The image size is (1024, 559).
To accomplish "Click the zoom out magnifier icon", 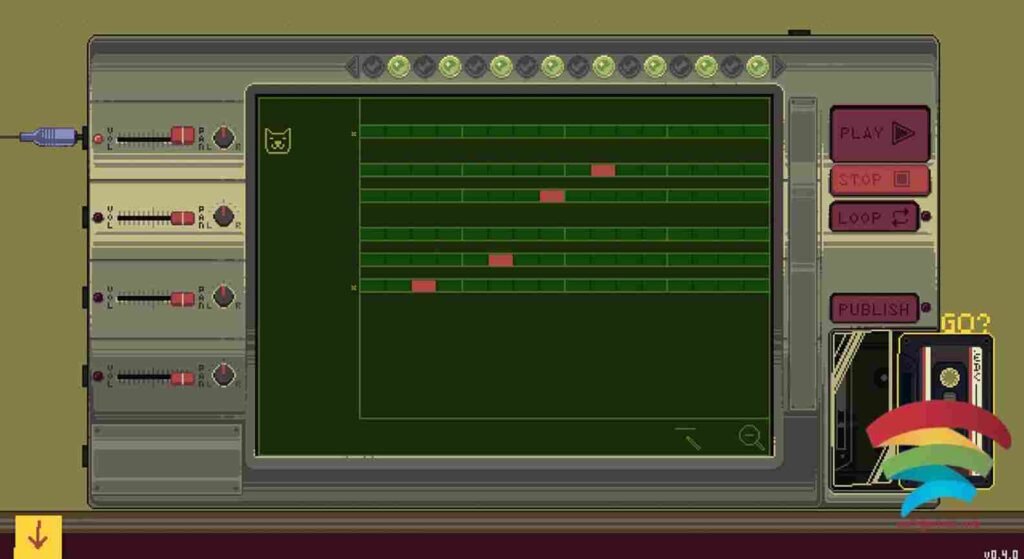I will coord(751,438).
